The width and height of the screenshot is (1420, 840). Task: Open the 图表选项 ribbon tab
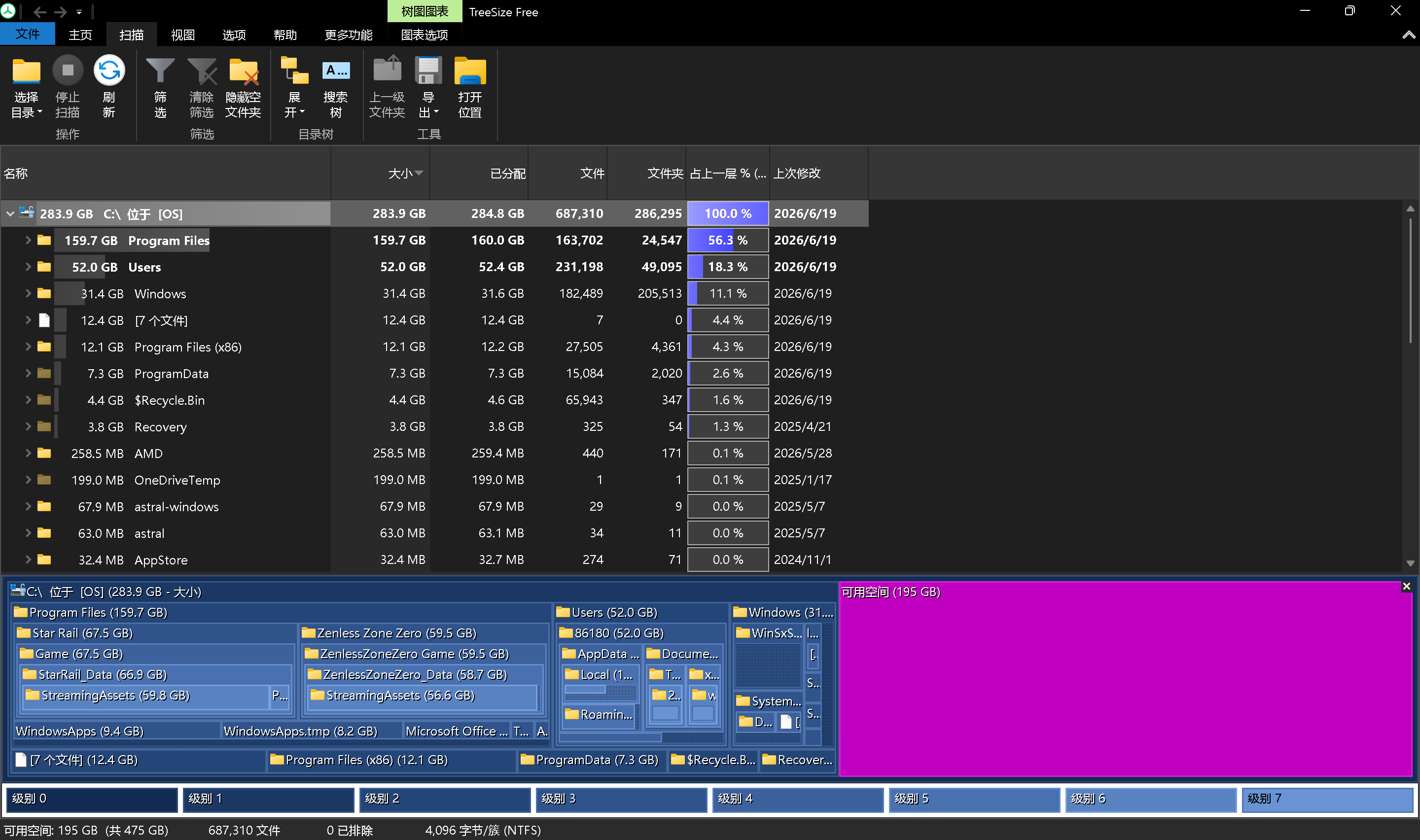[x=425, y=35]
